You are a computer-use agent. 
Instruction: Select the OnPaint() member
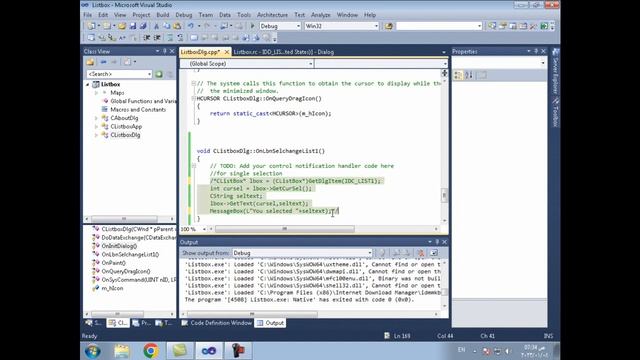pyautogui.click(x=113, y=263)
